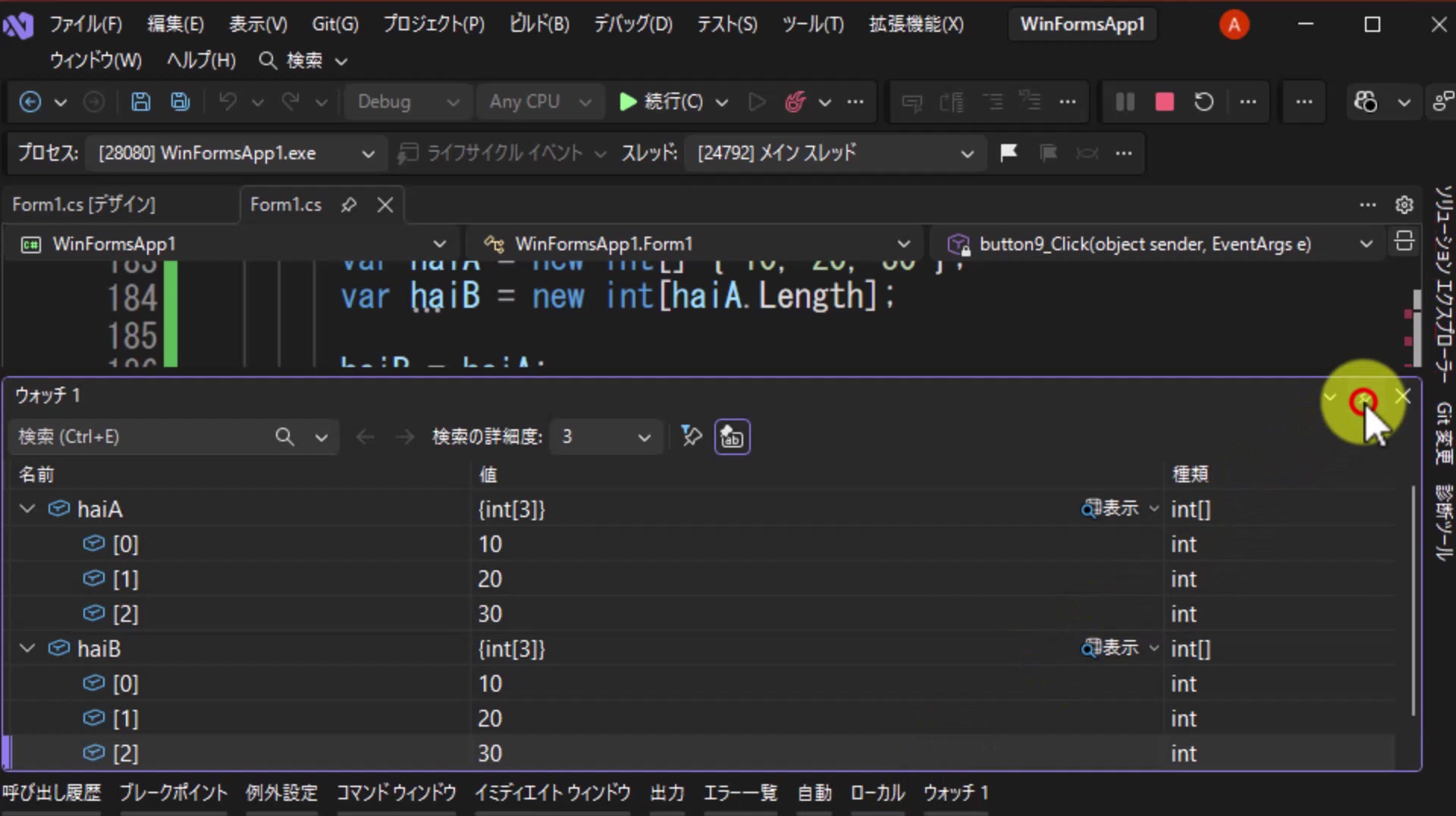
Task: Click the watch search magnifier icon
Action: point(284,437)
